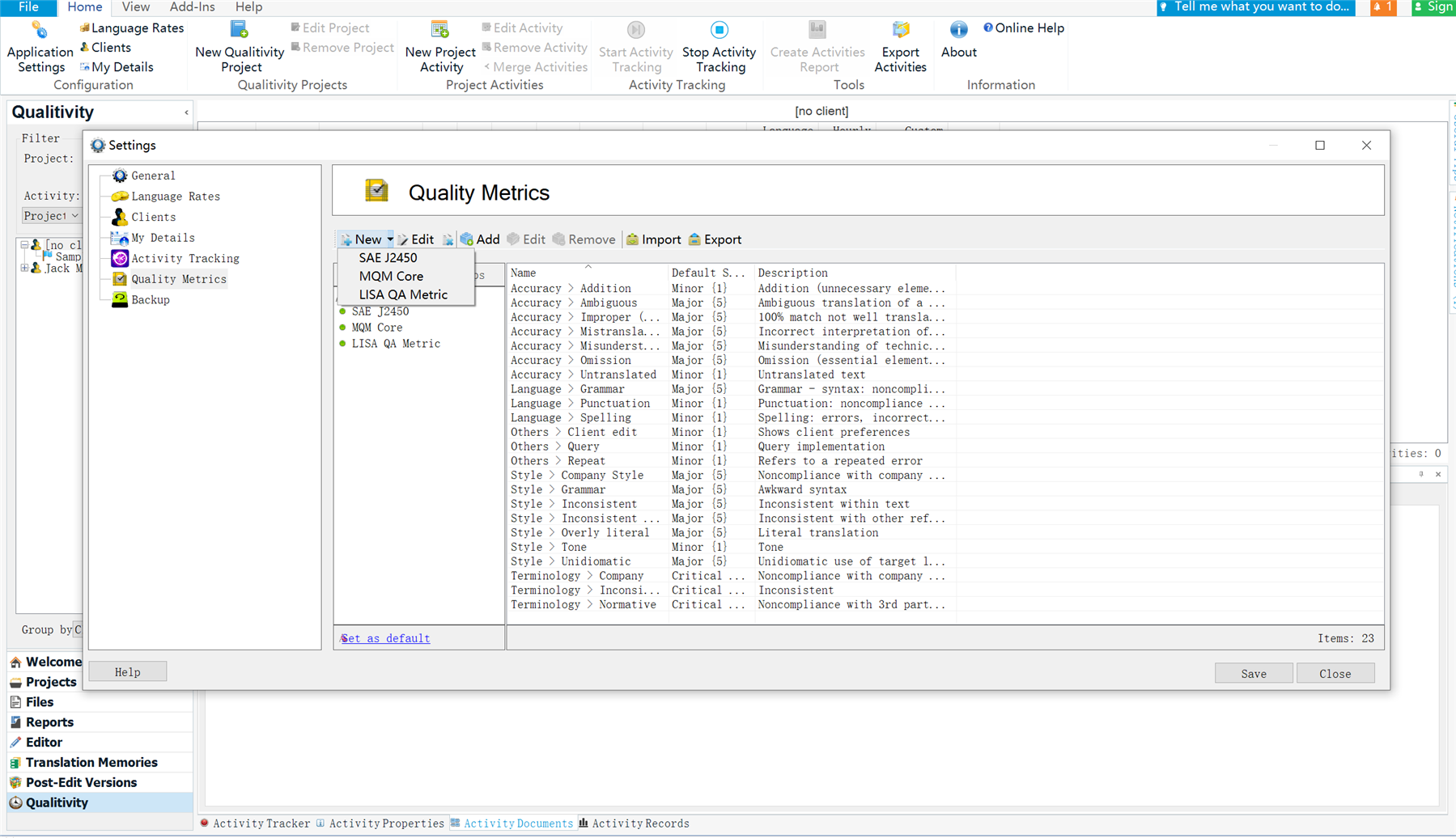Screen dimensions: 1456x838
Task: Collapse the Qualitivity navigation pane
Action: [x=186, y=112]
